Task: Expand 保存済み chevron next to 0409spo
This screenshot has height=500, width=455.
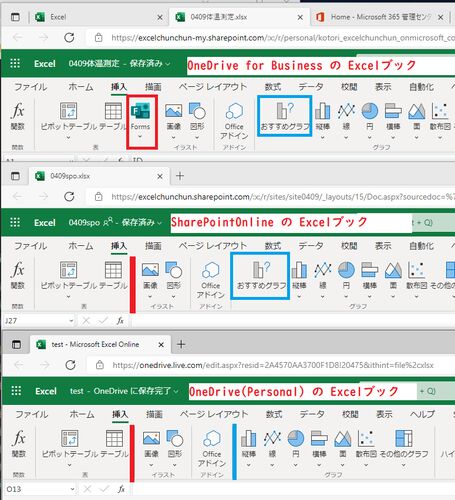Action: tap(160, 223)
